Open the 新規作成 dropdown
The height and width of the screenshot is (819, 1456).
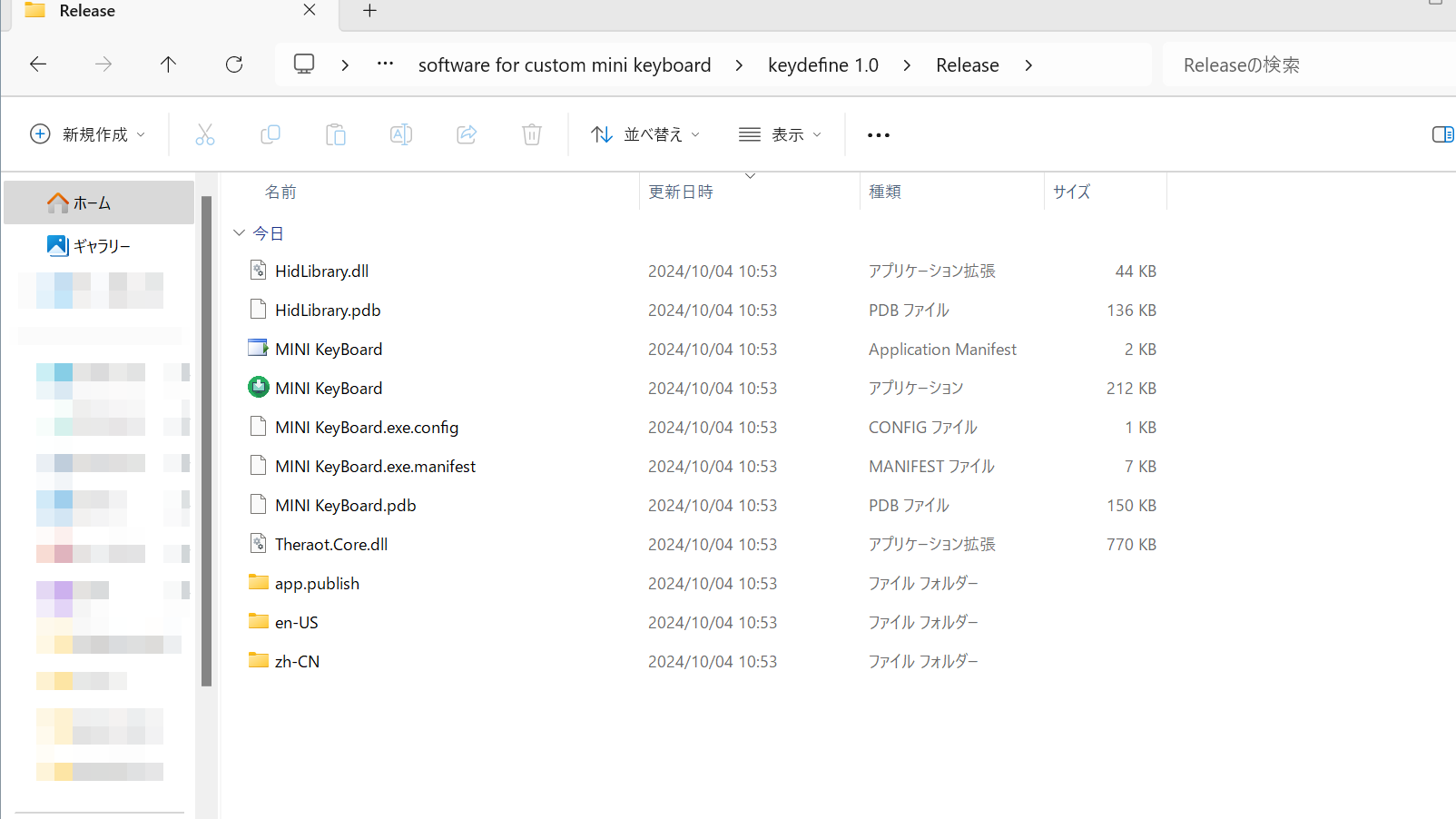click(x=87, y=134)
